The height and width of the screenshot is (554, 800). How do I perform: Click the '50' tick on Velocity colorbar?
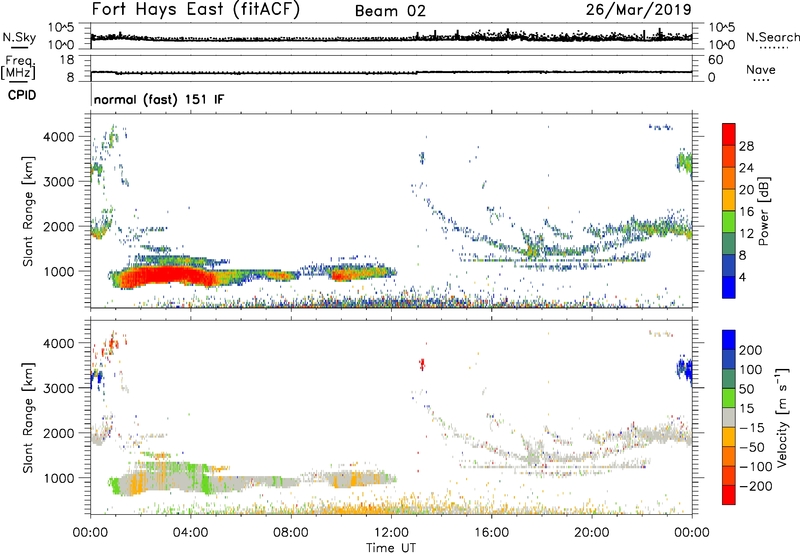(746, 389)
